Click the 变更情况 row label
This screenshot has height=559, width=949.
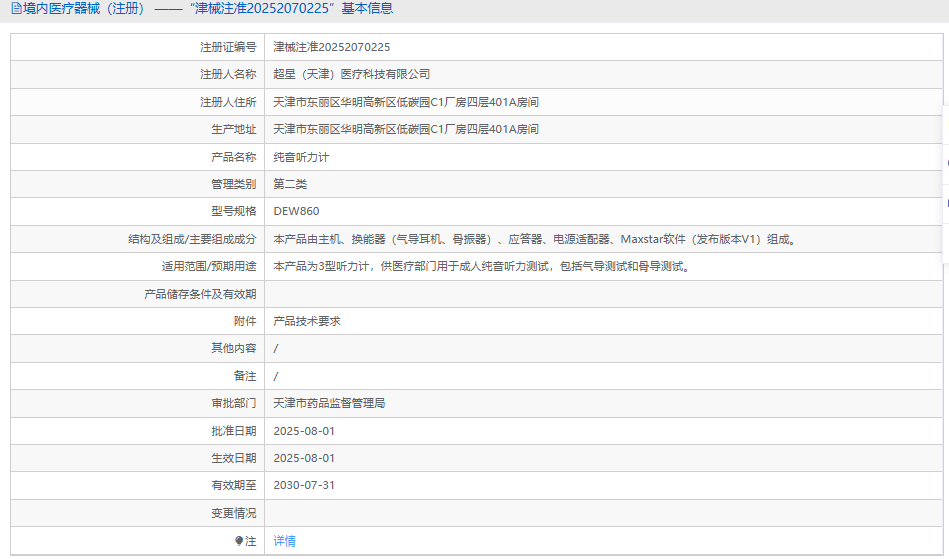coord(233,513)
